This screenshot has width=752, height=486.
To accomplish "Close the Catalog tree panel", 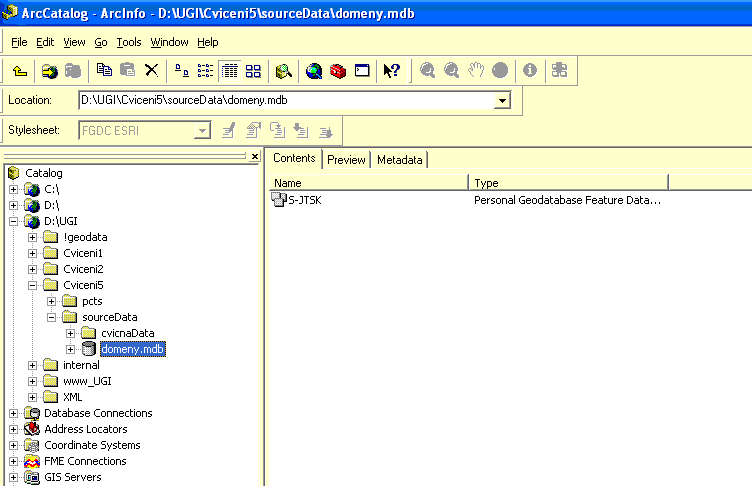I will point(255,156).
